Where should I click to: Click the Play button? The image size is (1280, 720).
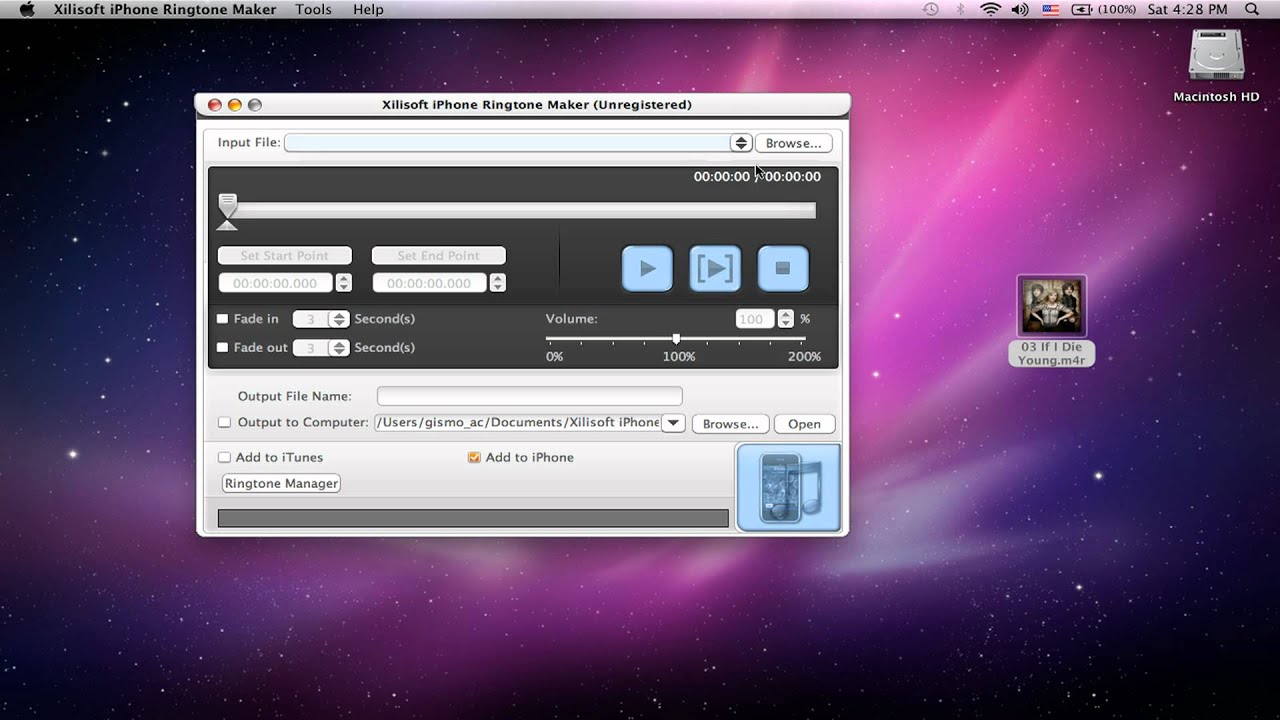647,268
